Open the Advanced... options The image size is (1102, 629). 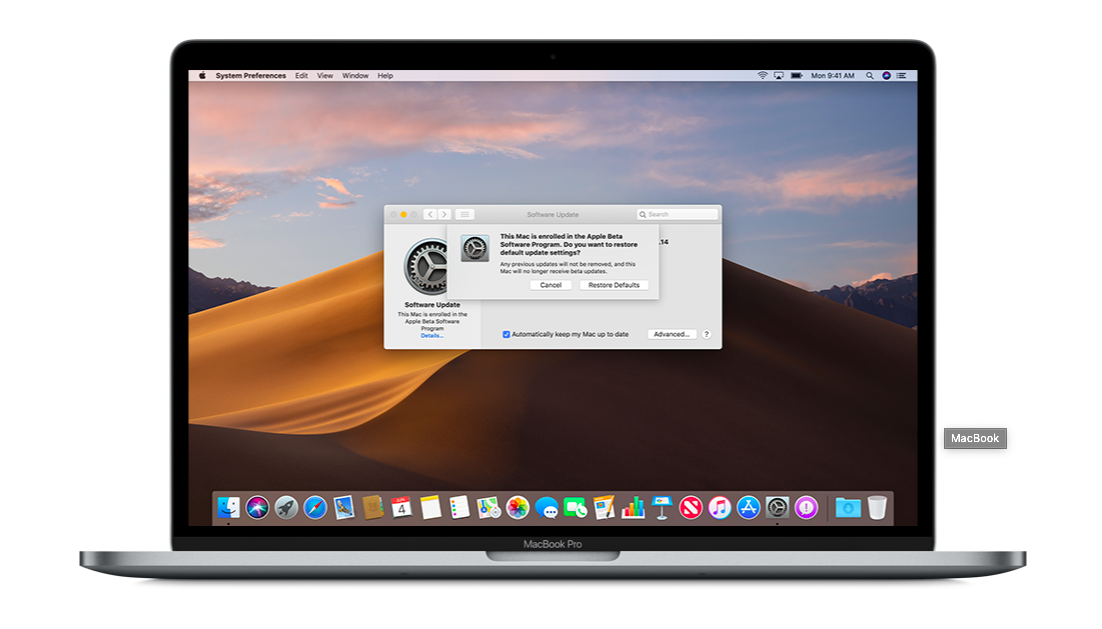tap(671, 335)
